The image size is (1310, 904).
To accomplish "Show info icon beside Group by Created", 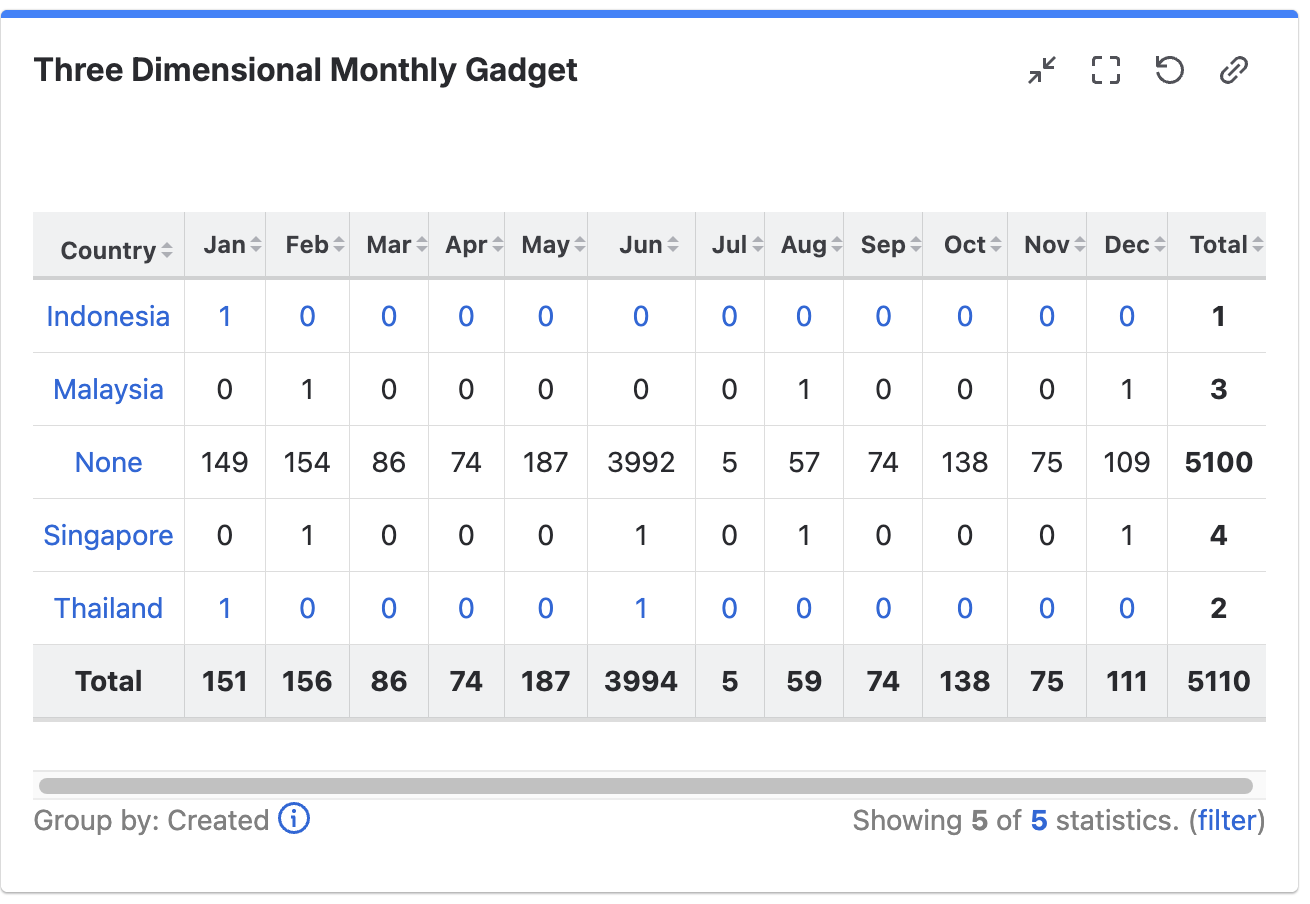I will point(294,819).
